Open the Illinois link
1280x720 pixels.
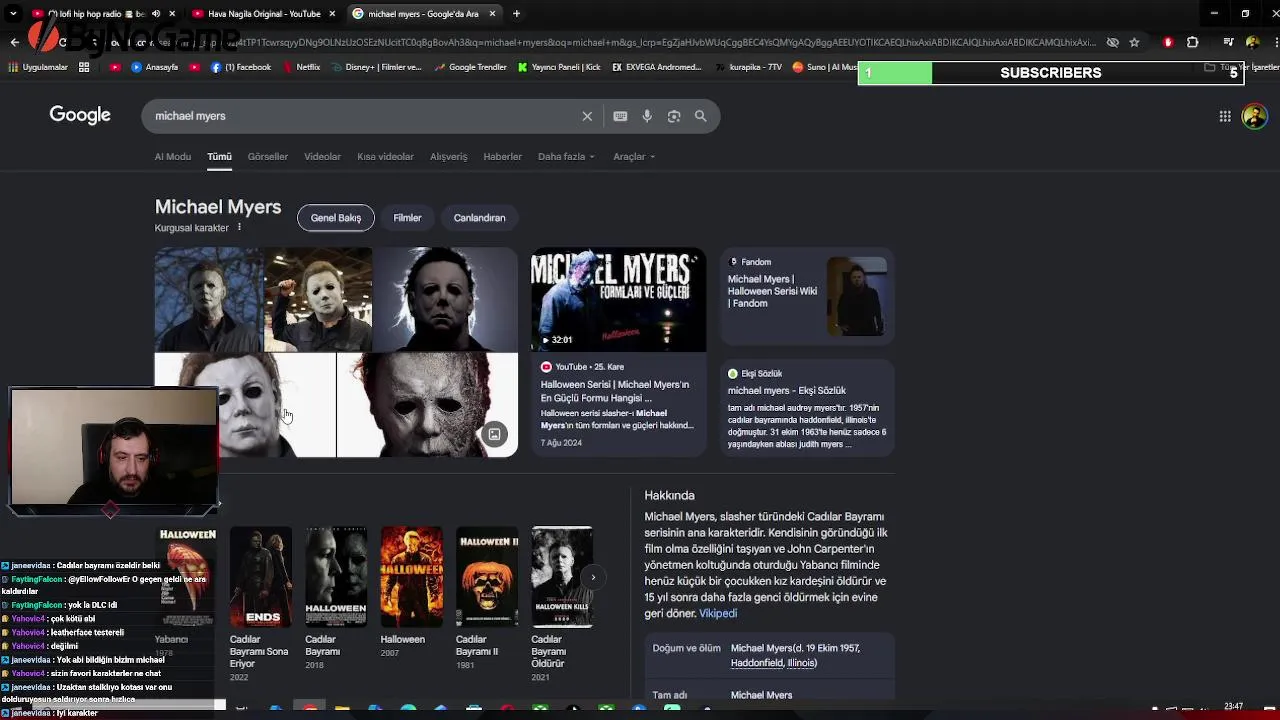[x=802, y=663]
